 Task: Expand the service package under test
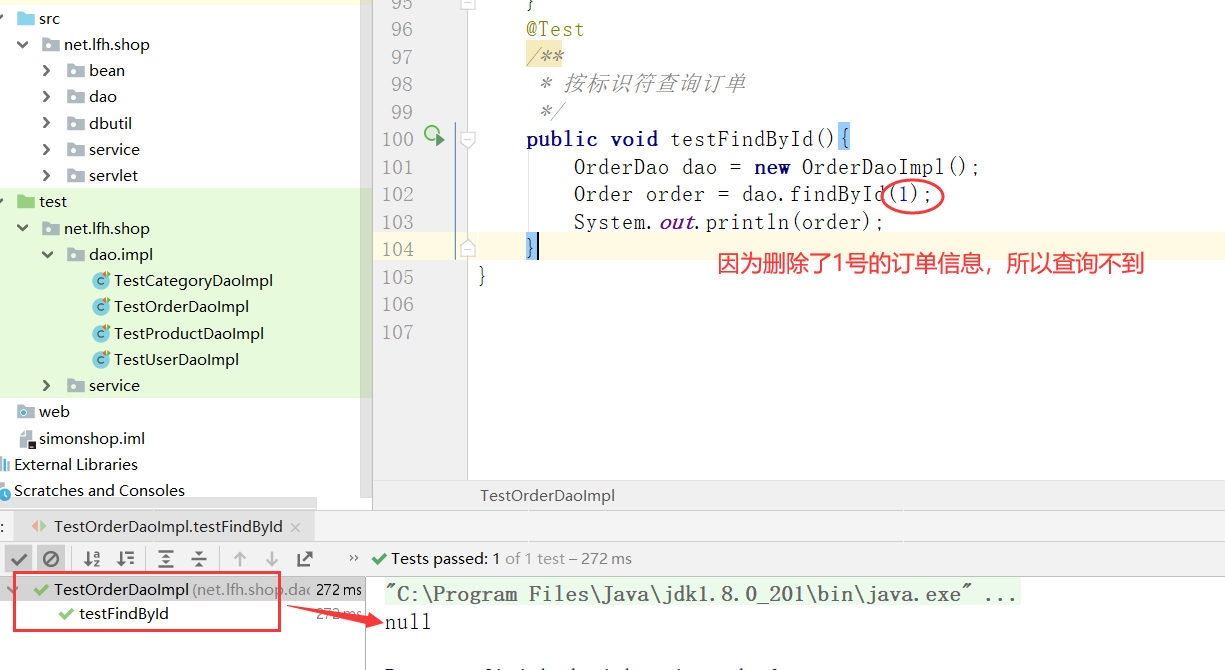point(47,385)
